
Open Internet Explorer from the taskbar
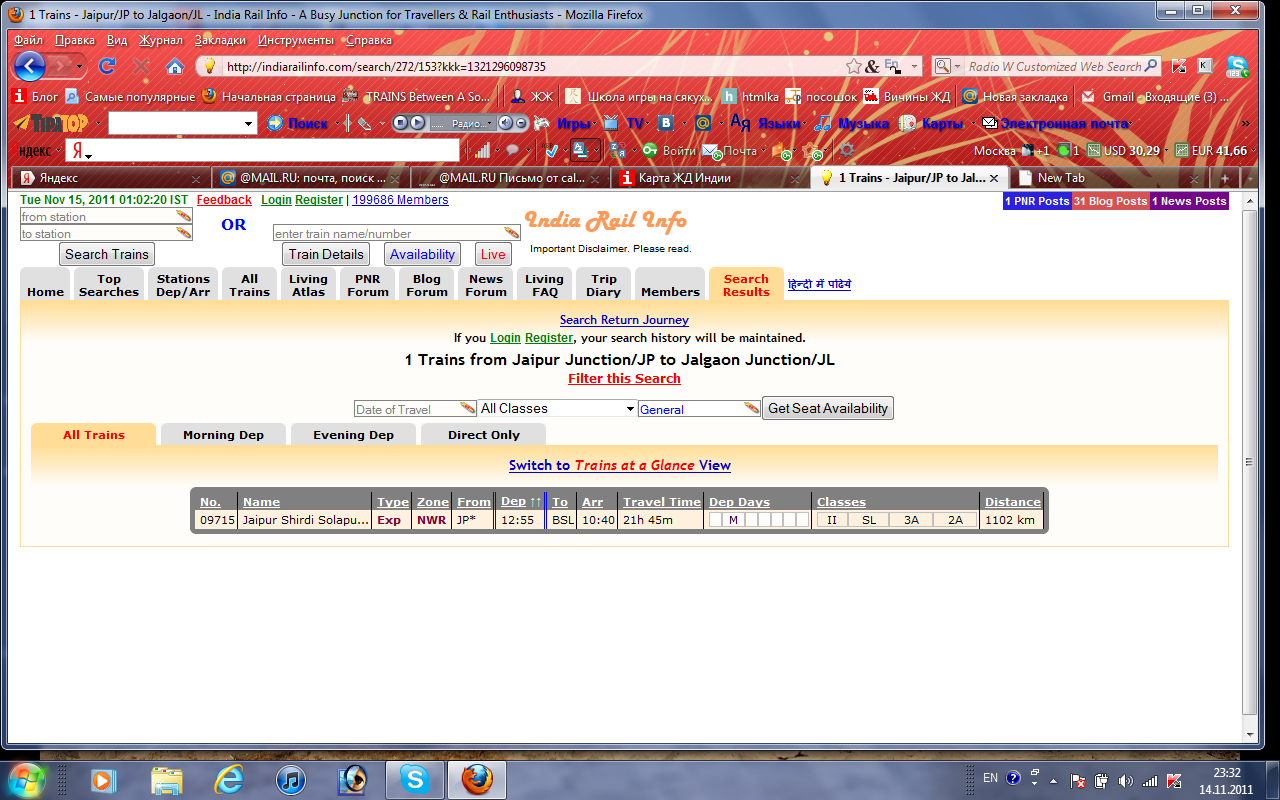229,778
